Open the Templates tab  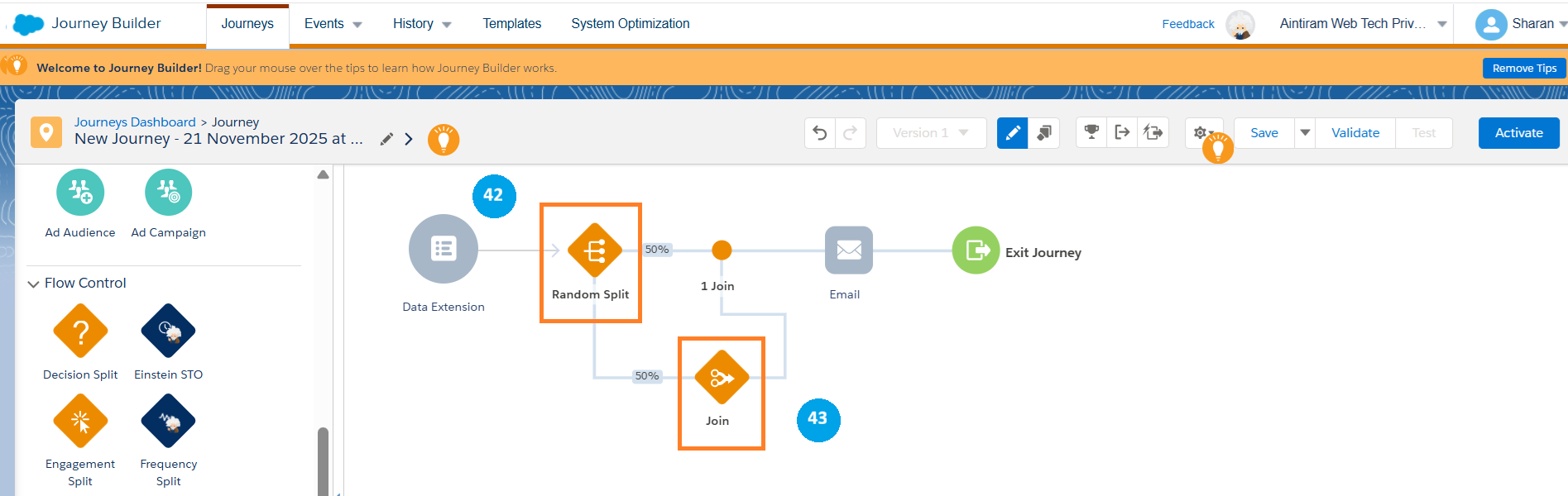point(511,24)
